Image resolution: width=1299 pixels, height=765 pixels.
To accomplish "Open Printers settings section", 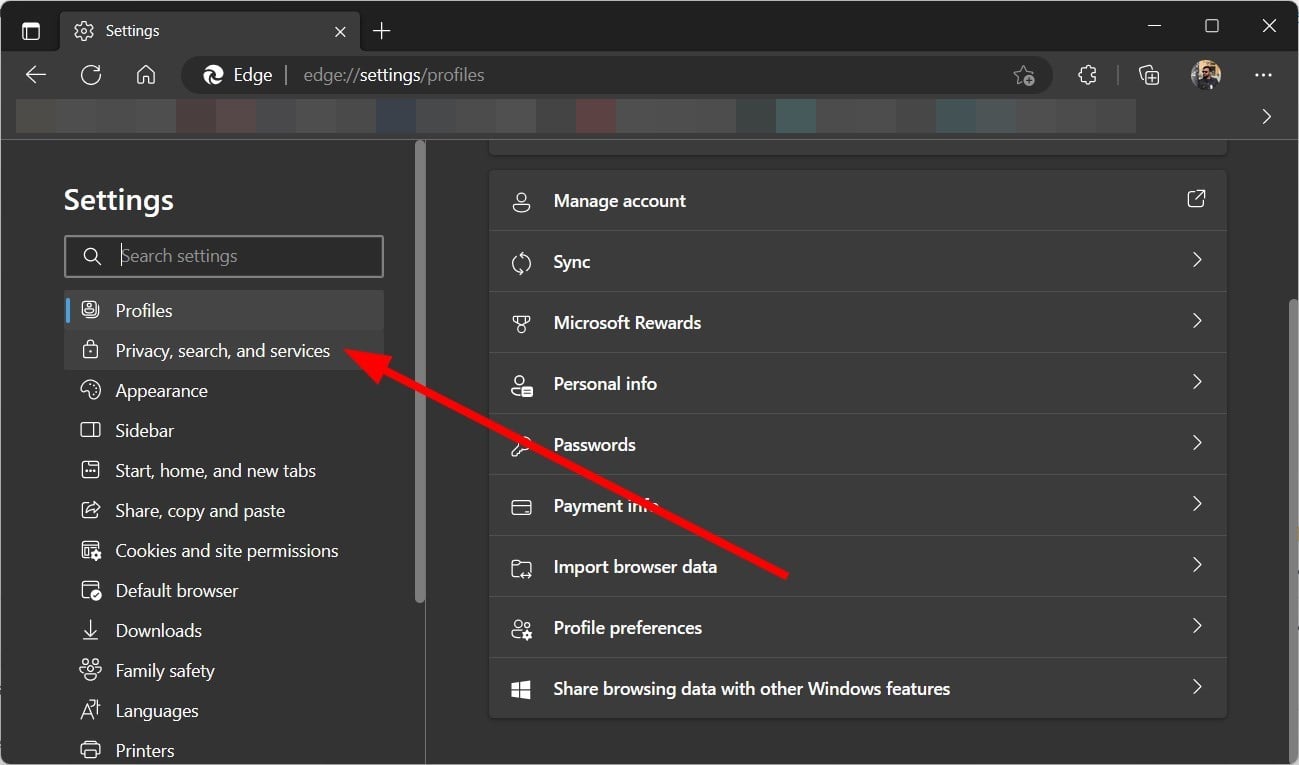I will coord(224,750).
